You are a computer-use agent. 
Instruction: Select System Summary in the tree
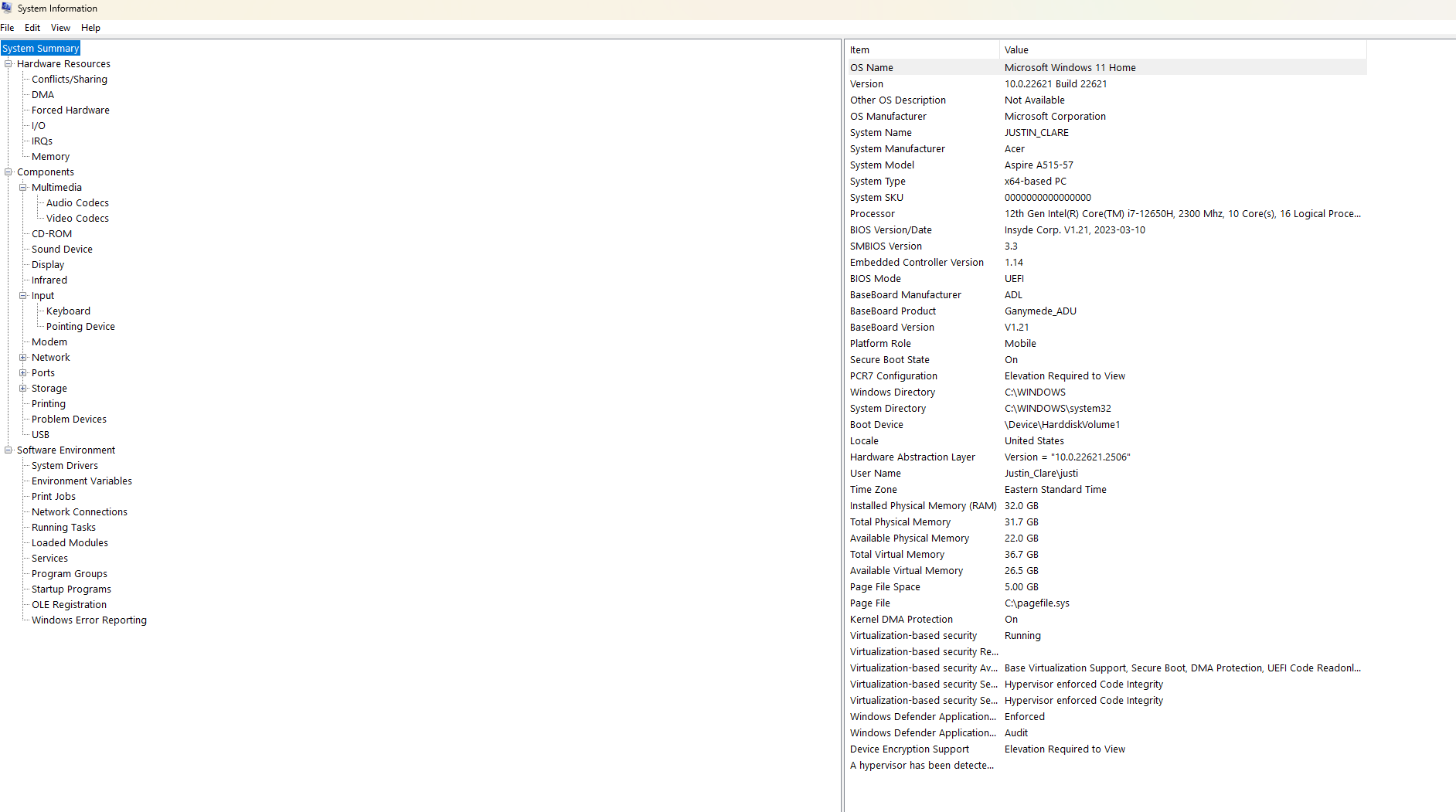(41, 49)
